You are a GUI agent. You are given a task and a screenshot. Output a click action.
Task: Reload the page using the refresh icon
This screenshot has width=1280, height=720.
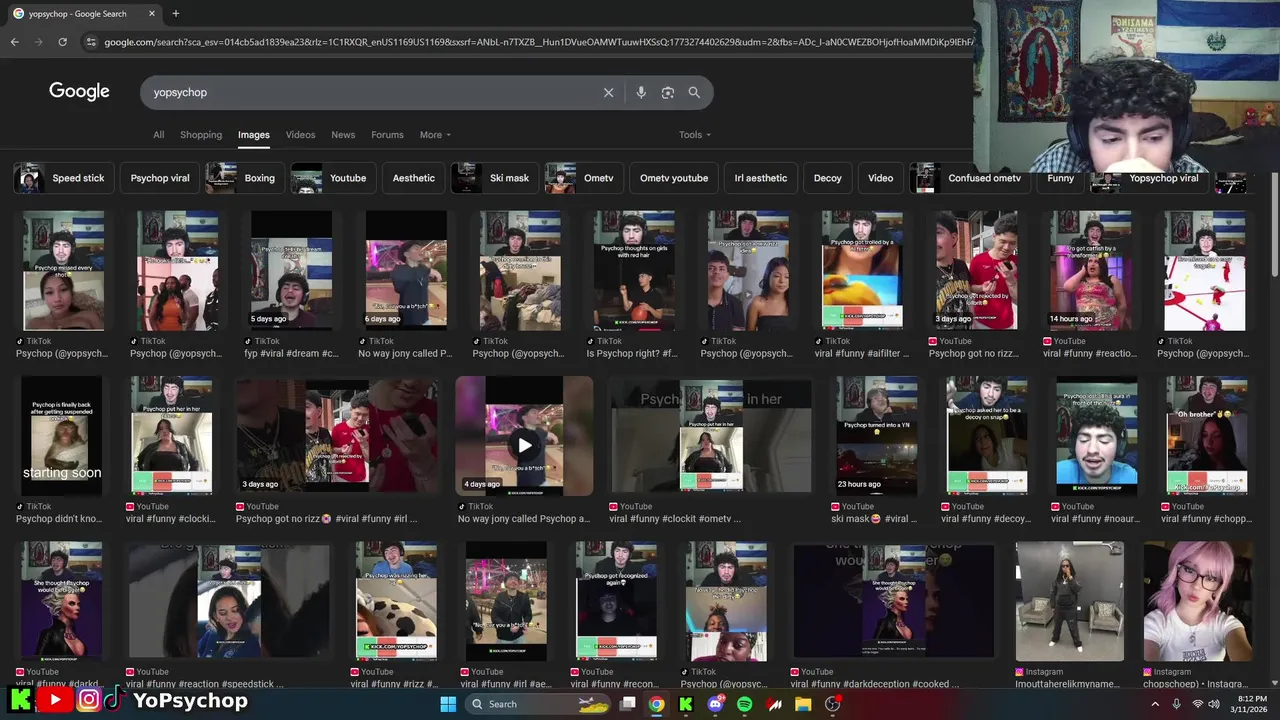tap(62, 42)
